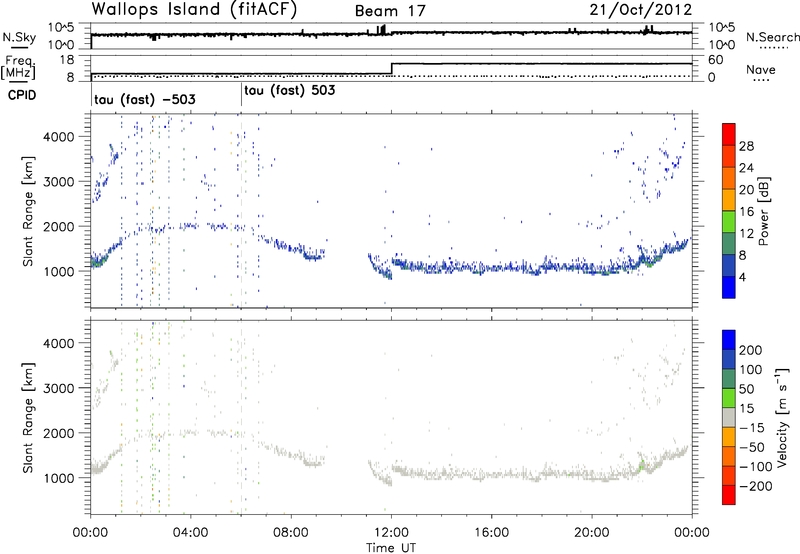
Task: Click the "Freq. [MHz]" axis label
Action: point(18,68)
